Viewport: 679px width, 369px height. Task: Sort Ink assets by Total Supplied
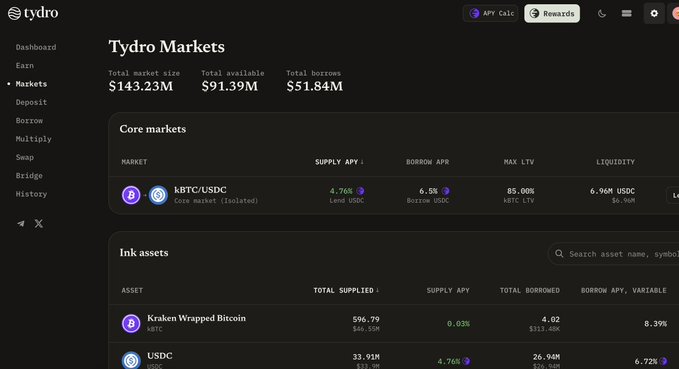tap(346, 290)
